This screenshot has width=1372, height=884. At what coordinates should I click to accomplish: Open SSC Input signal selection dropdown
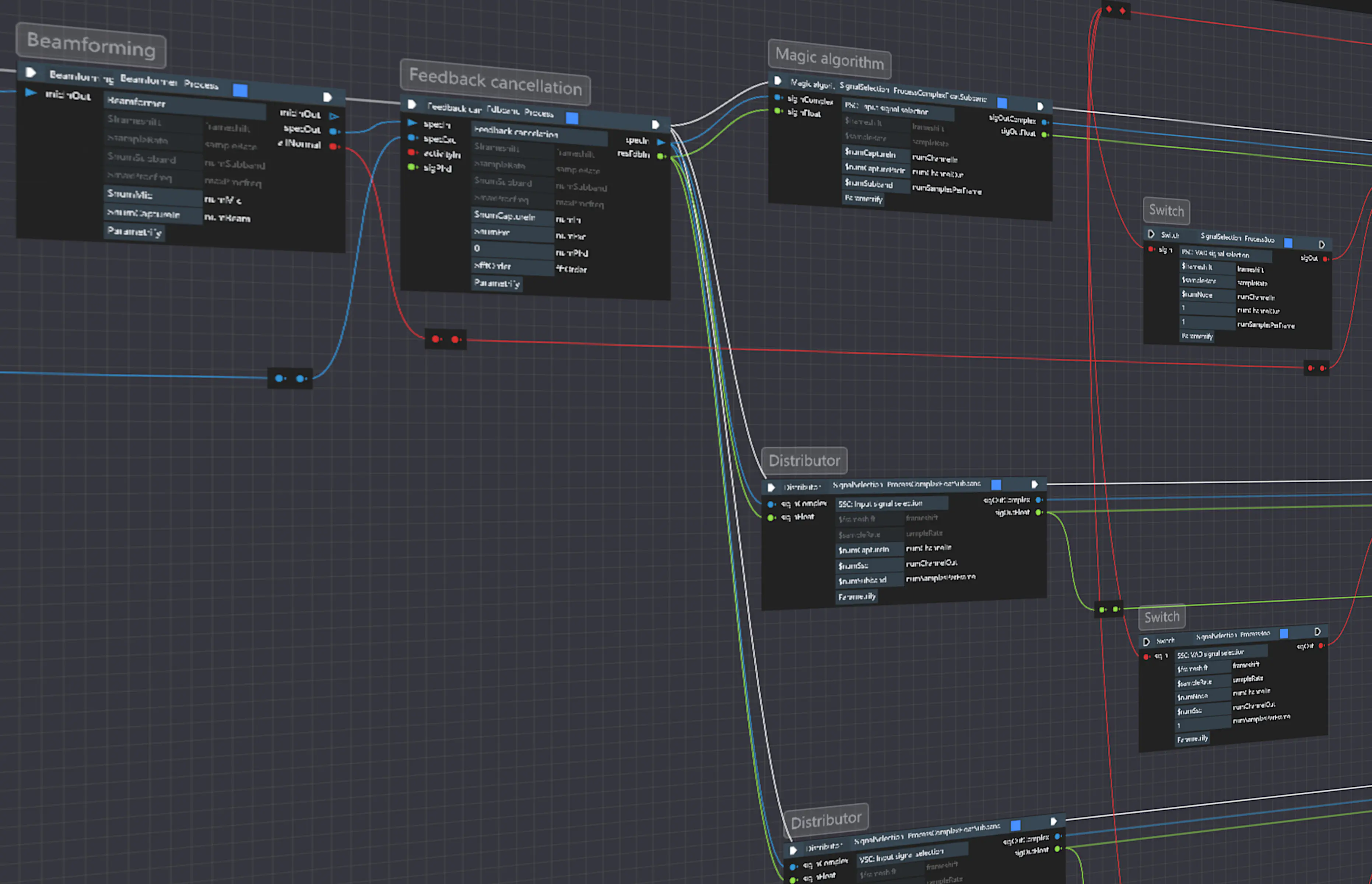pyautogui.click(x=891, y=503)
